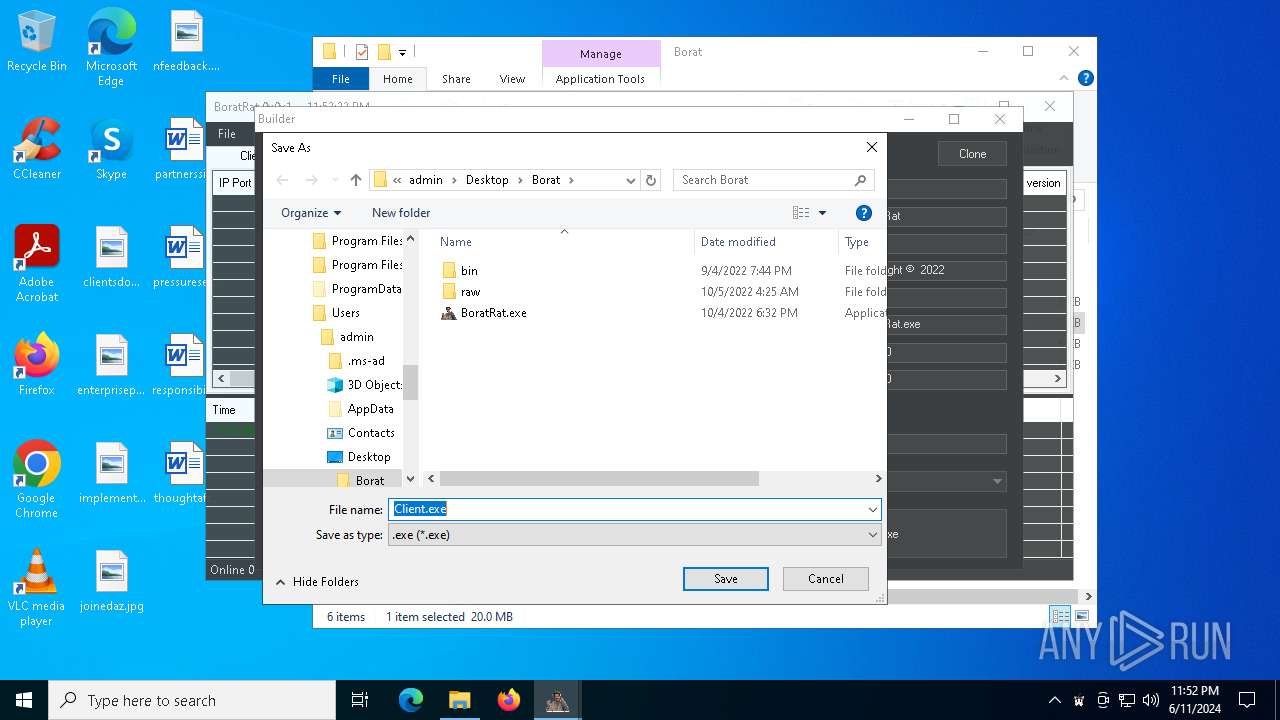The width and height of the screenshot is (1280, 720).
Task: Click the Save button in Save As dialog
Action: click(x=725, y=579)
